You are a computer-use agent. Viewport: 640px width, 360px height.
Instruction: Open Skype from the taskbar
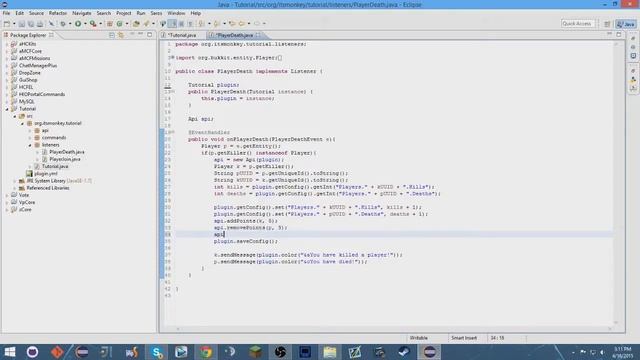click(156, 352)
